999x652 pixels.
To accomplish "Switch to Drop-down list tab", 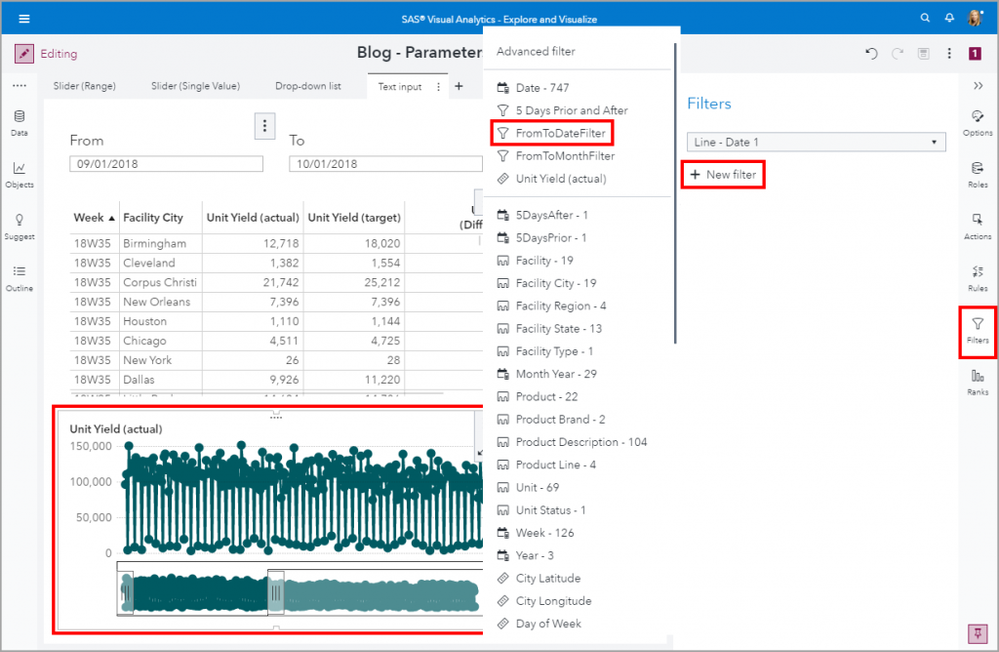I will coord(308,86).
